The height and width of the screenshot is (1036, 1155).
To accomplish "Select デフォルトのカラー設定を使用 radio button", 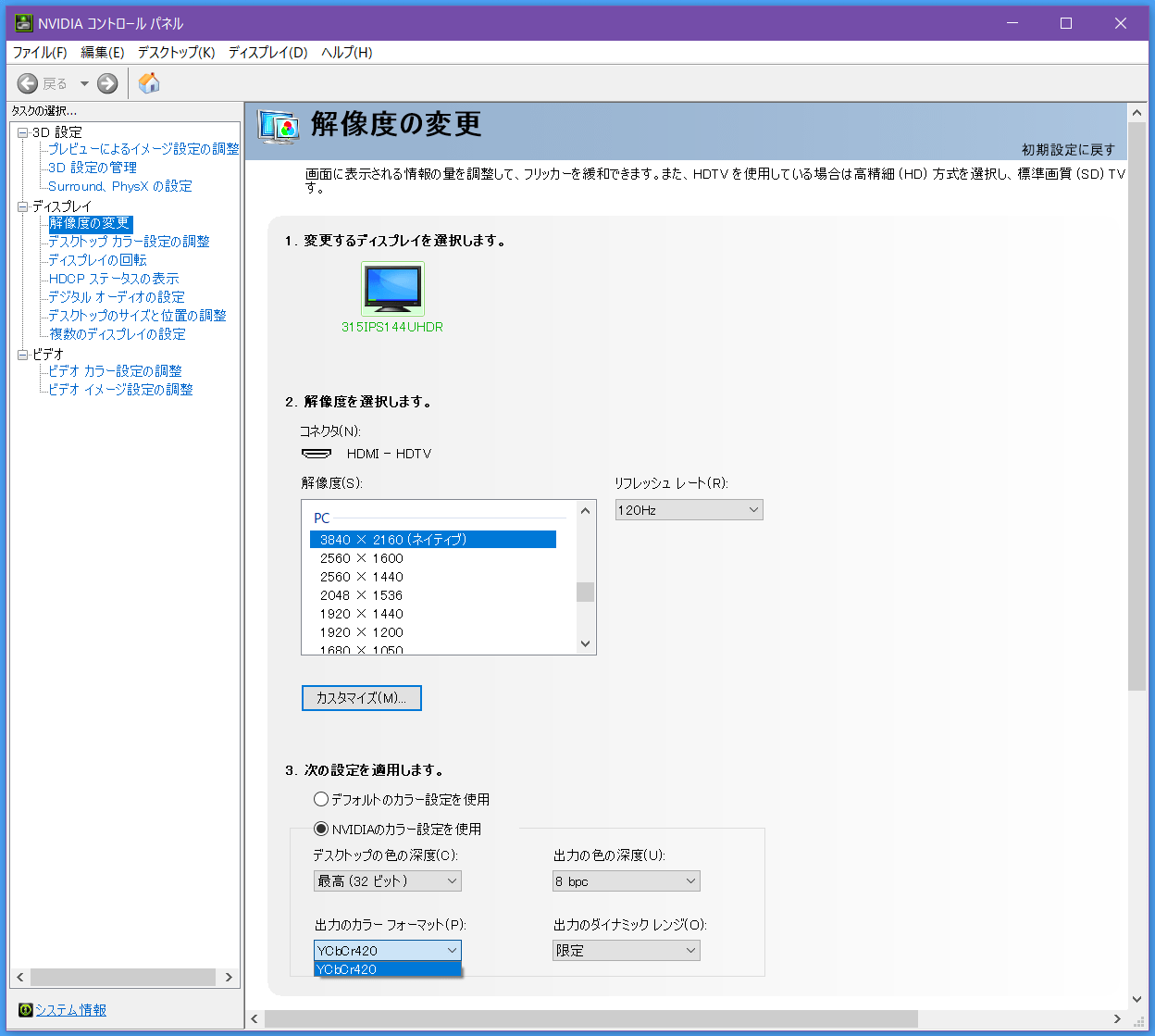I will click(321, 799).
